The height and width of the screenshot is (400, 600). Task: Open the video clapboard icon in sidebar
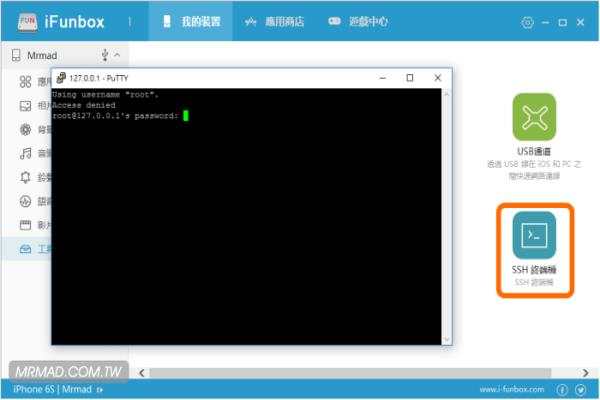(25, 225)
